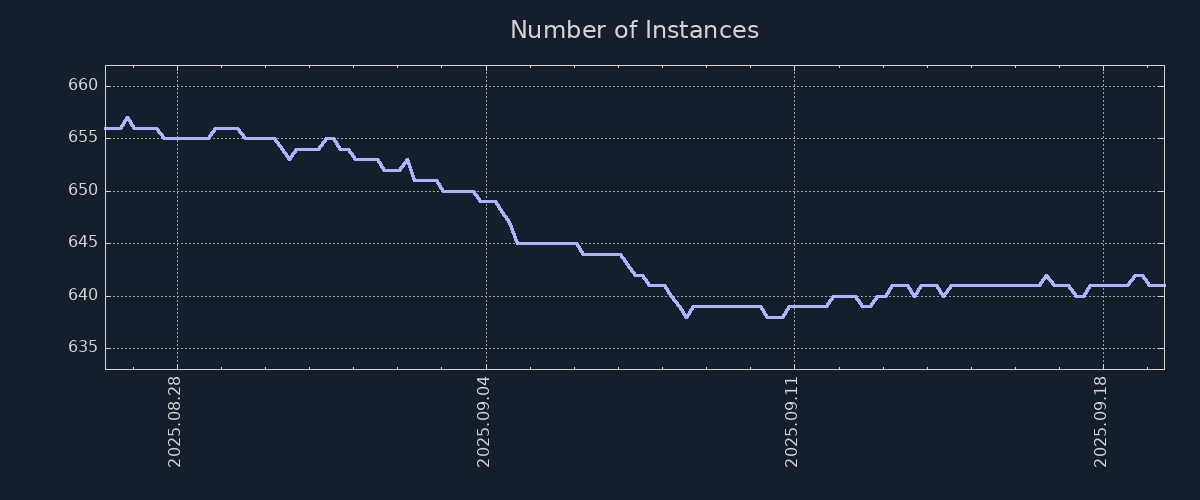Select the 2025.09.04 x-axis date label
1200x500 pixels.
click(484, 421)
